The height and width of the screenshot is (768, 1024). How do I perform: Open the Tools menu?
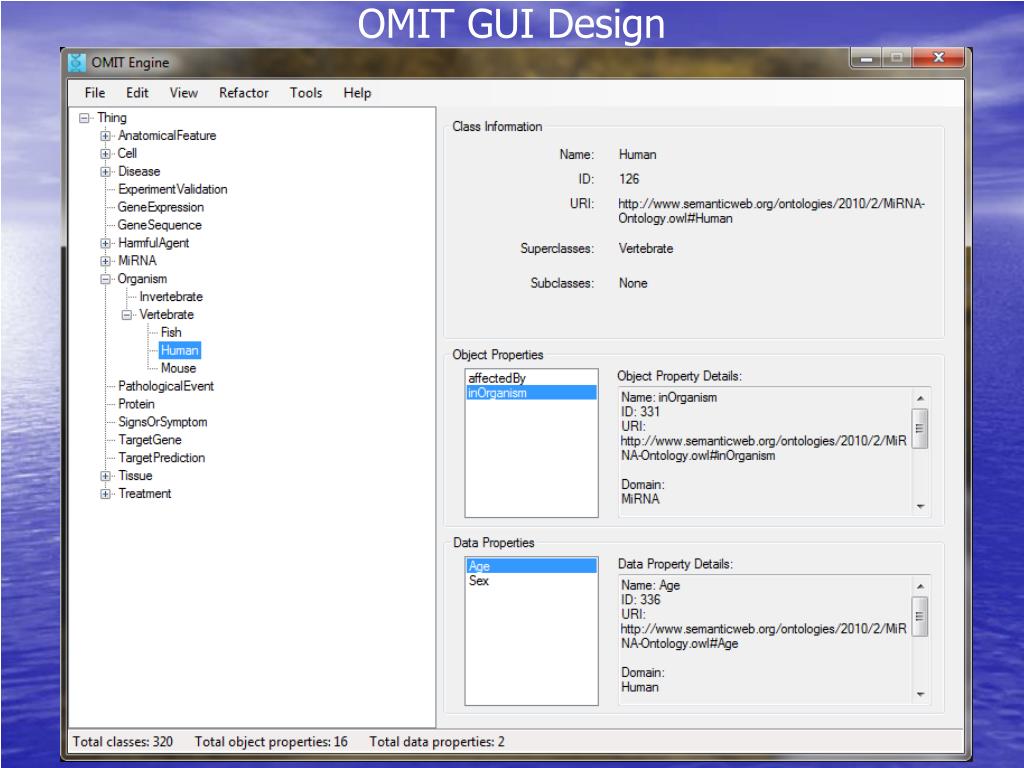306,93
